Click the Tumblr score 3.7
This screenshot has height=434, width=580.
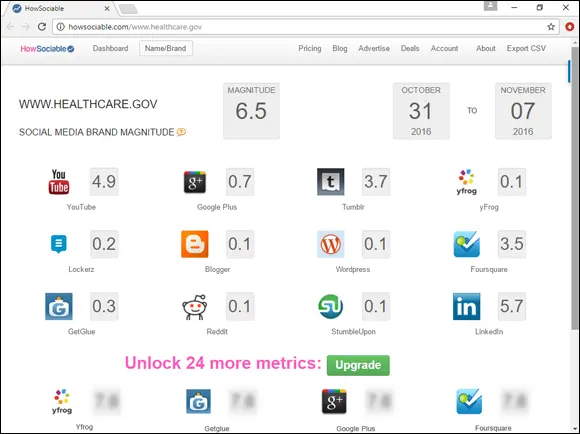pos(376,182)
